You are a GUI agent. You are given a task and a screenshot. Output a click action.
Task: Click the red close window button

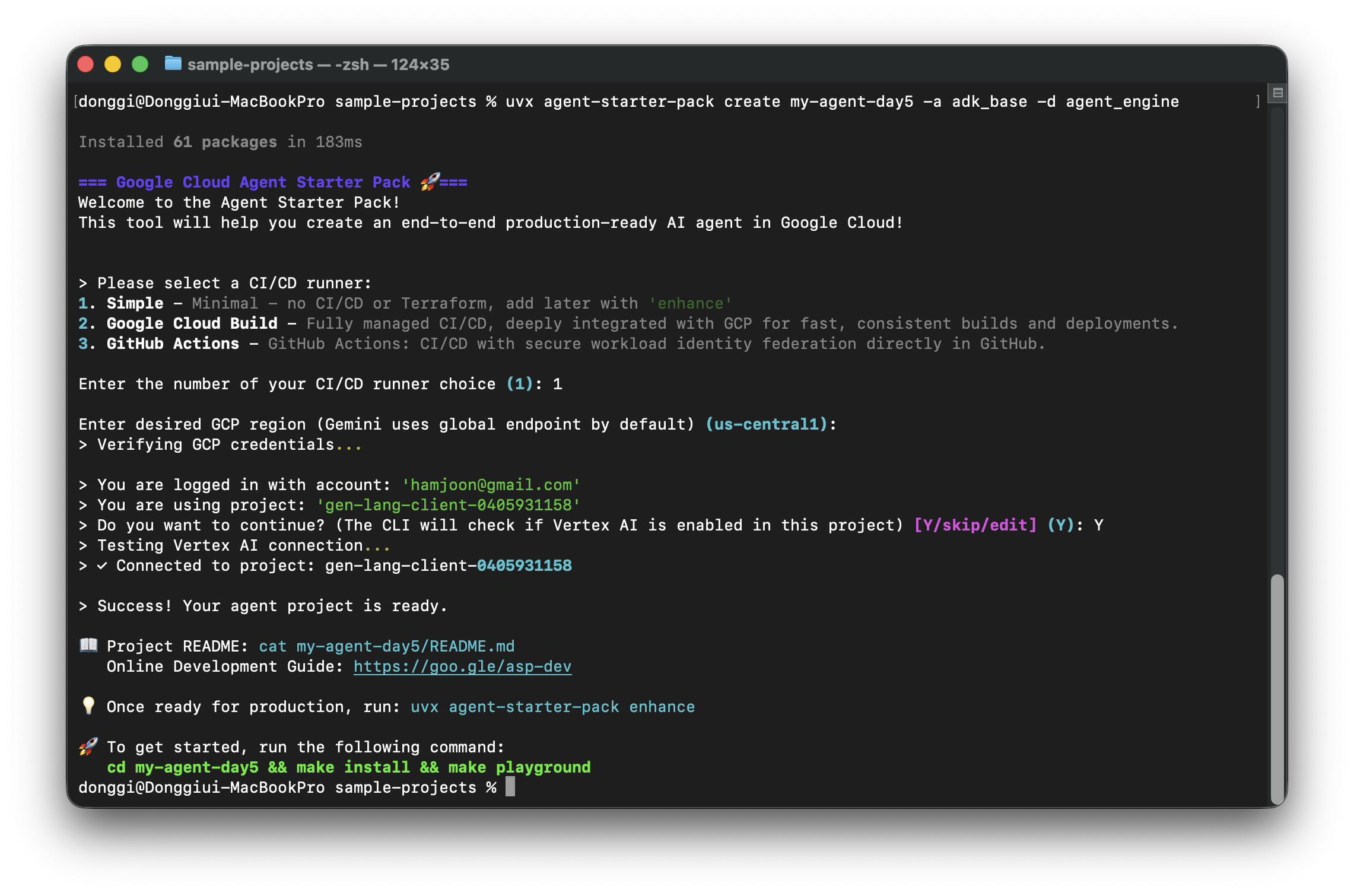click(x=86, y=64)
